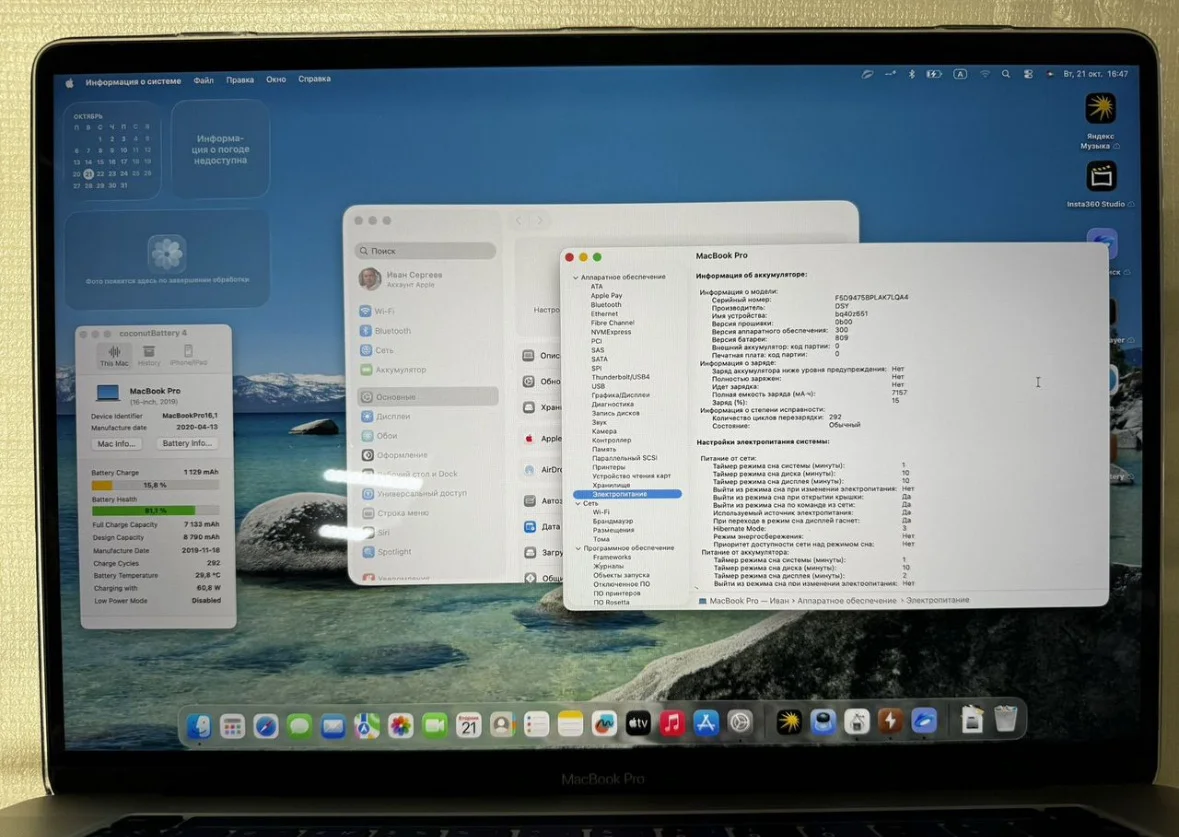Open Notes from the Dock
This screenshot has width=1179, height=837.
tap(570, 724)
